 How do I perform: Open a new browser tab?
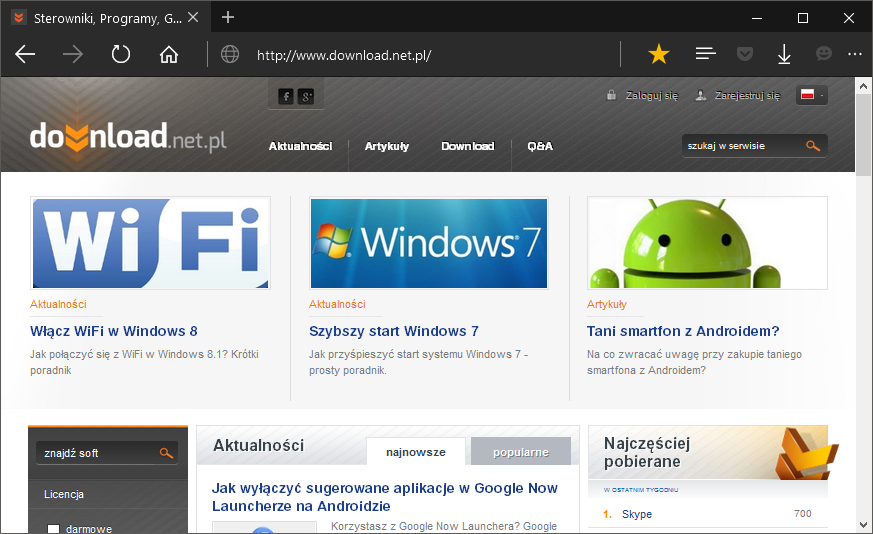point(228,17)
